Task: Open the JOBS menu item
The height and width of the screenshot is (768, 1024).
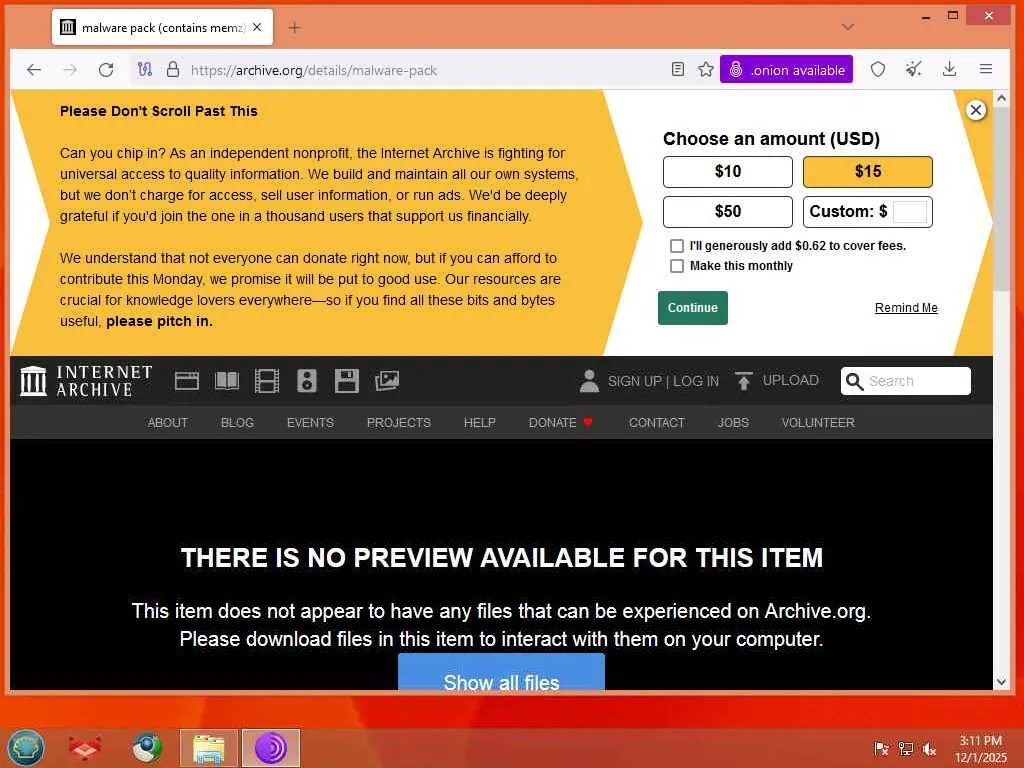Action: 733,423
